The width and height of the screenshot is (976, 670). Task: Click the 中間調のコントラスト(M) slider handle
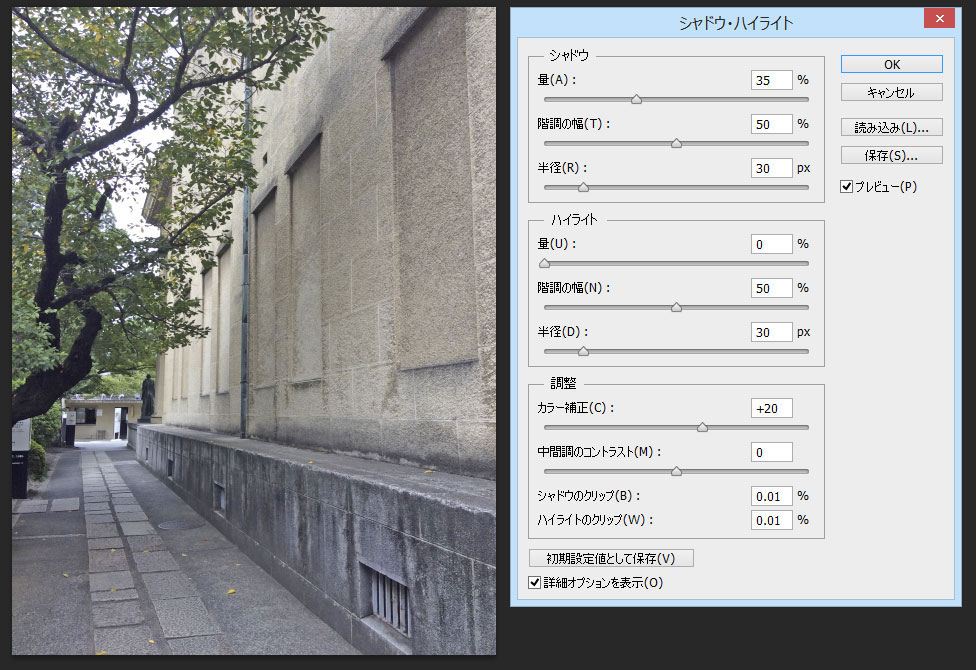point(676,471)
